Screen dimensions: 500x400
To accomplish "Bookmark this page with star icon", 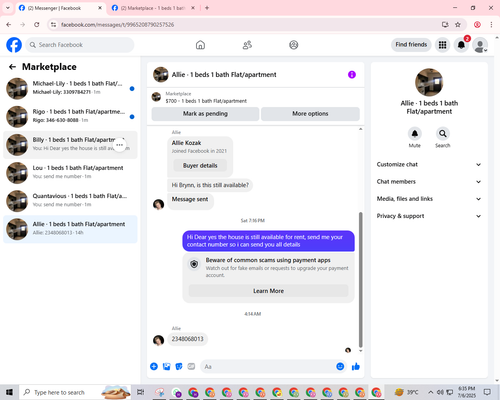I will coord(458,24).
